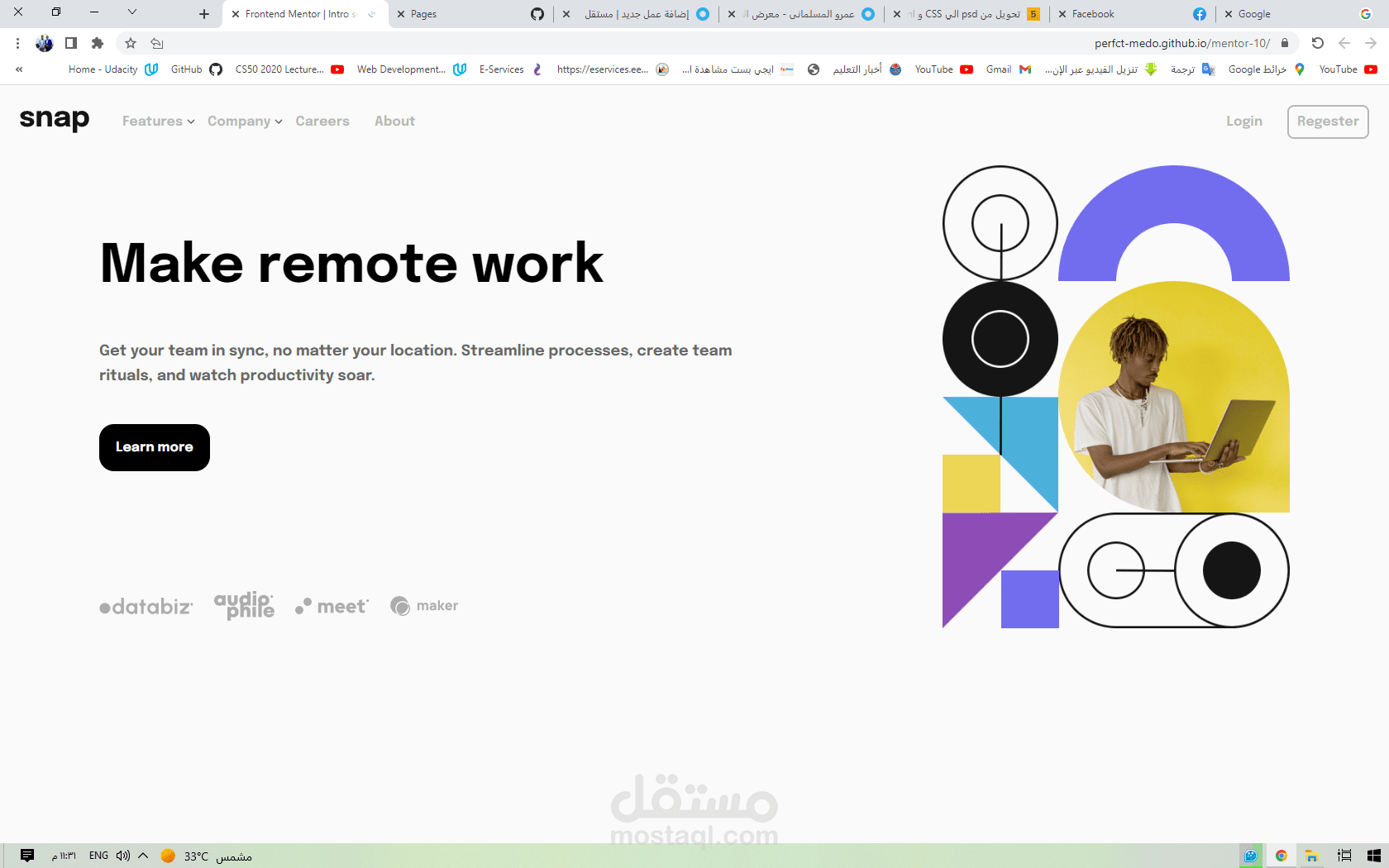Open Task View from the taskbar

[x=1343, y=855]
